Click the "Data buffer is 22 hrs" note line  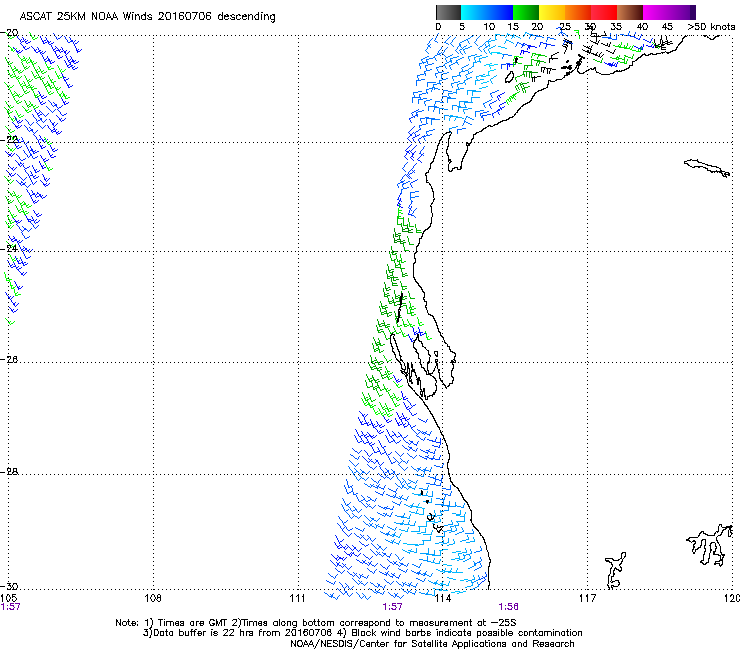click(362, 633)
